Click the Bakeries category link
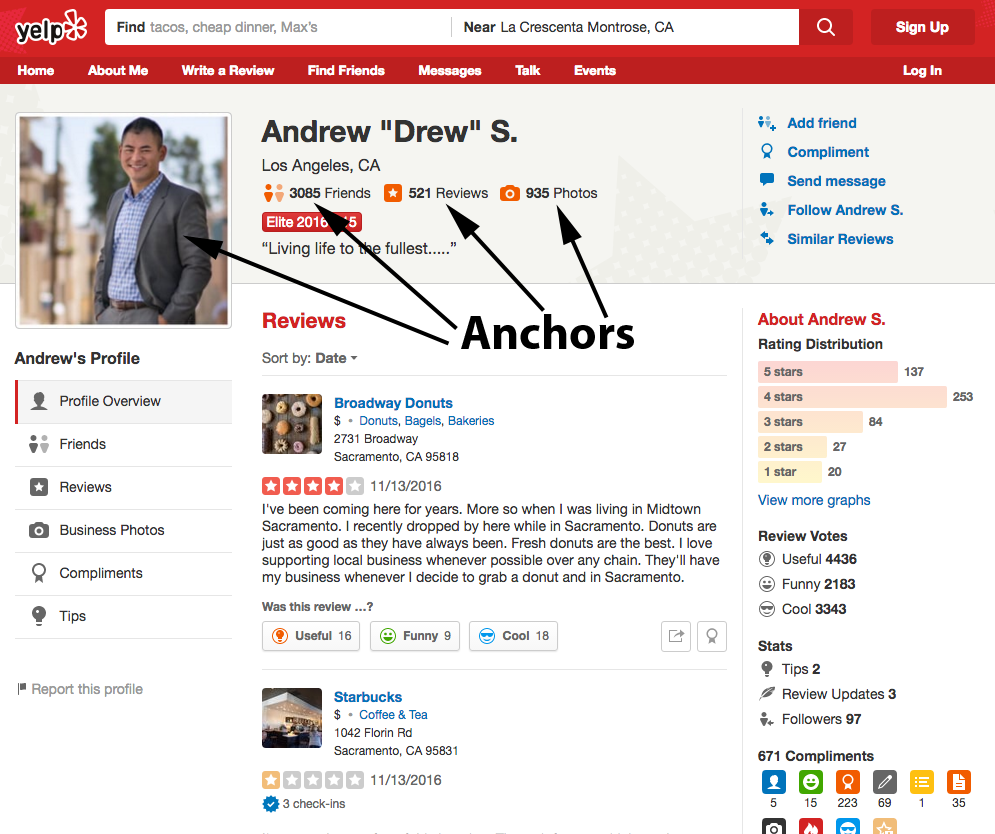This screenshot has width=995, height=834. pyautogui.click(x=471, y=421)
